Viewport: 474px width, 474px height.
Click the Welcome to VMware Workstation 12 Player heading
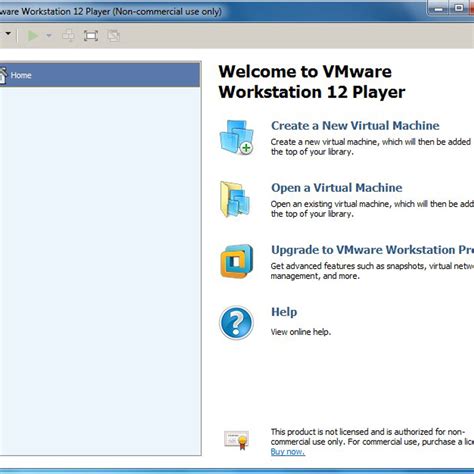tap(312, 82)
